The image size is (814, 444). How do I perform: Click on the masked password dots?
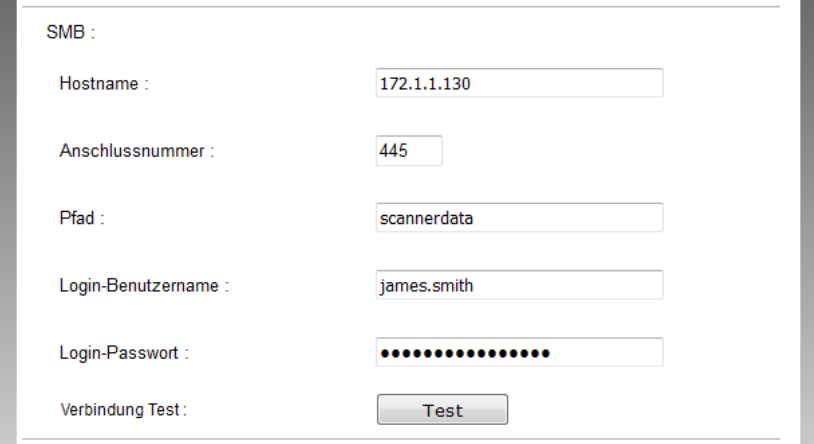tap(464, 353)
